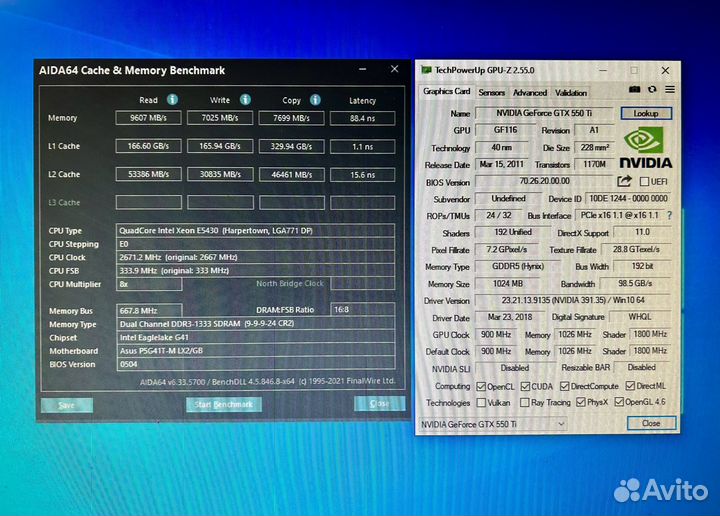
Task: Click Memory Latency value 88.4 ns
Action: 362,118
